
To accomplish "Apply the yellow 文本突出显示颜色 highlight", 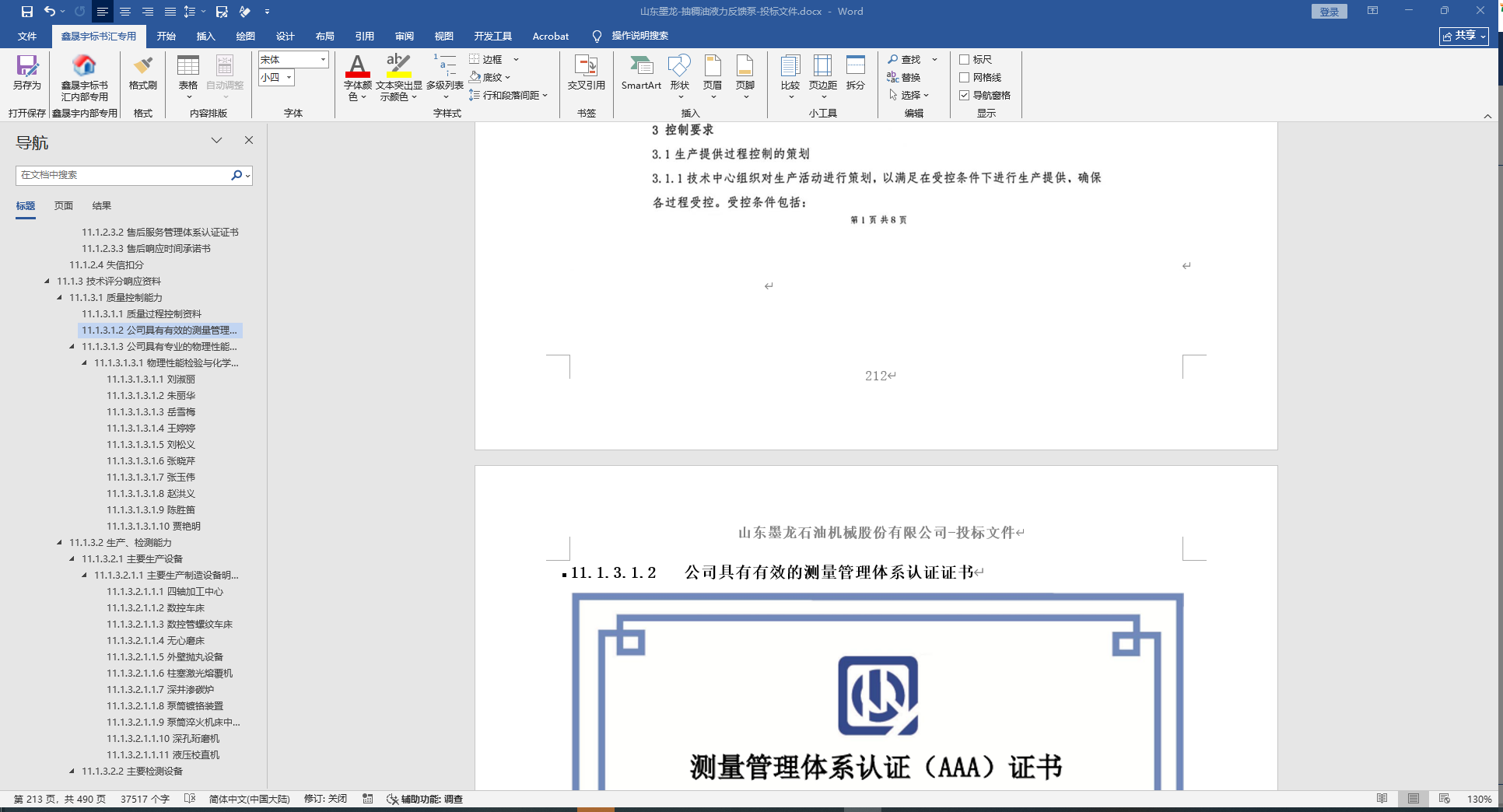I will tap(398, 67).
